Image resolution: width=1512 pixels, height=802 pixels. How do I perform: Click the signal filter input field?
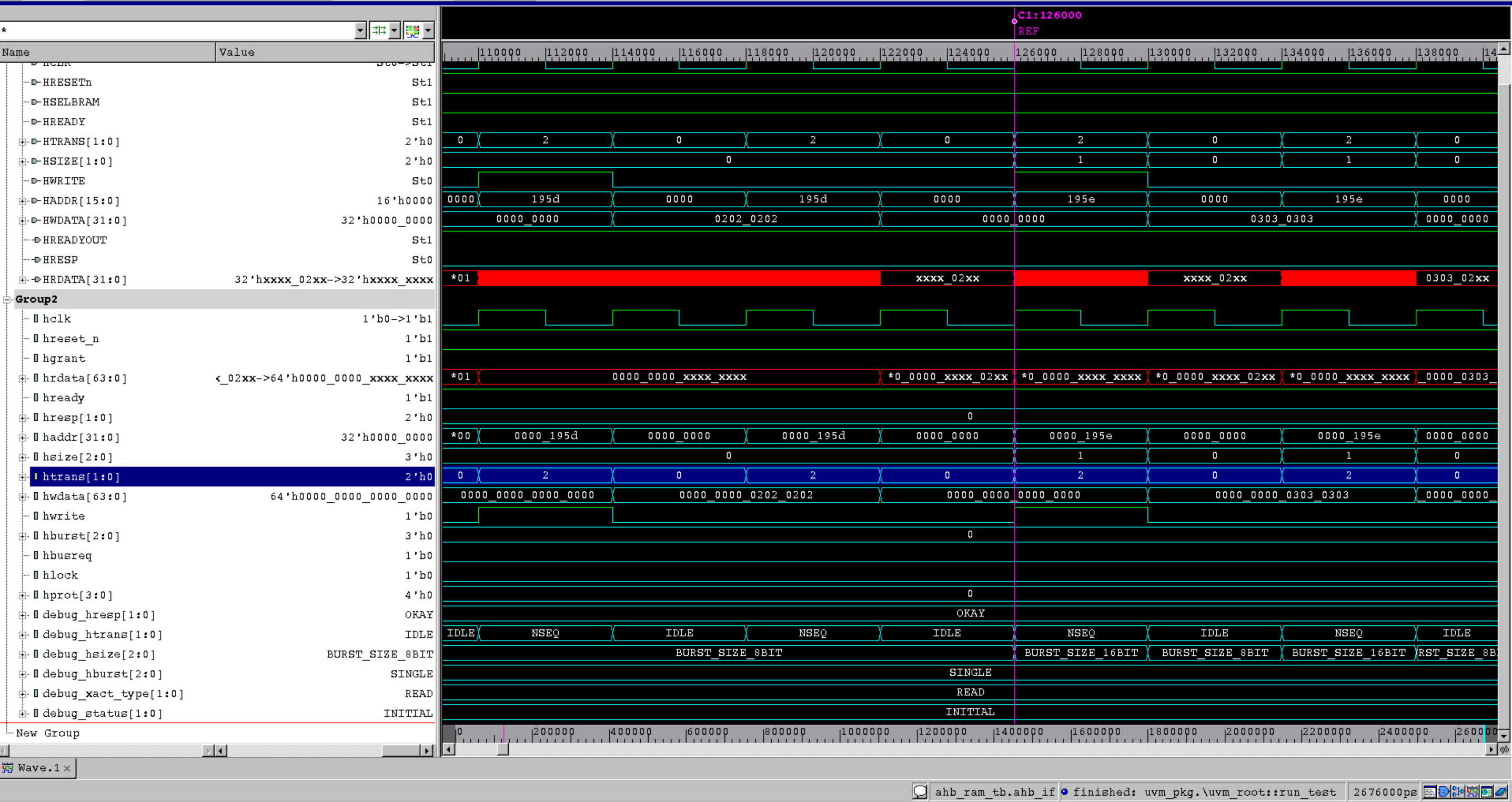click(176, 30)
